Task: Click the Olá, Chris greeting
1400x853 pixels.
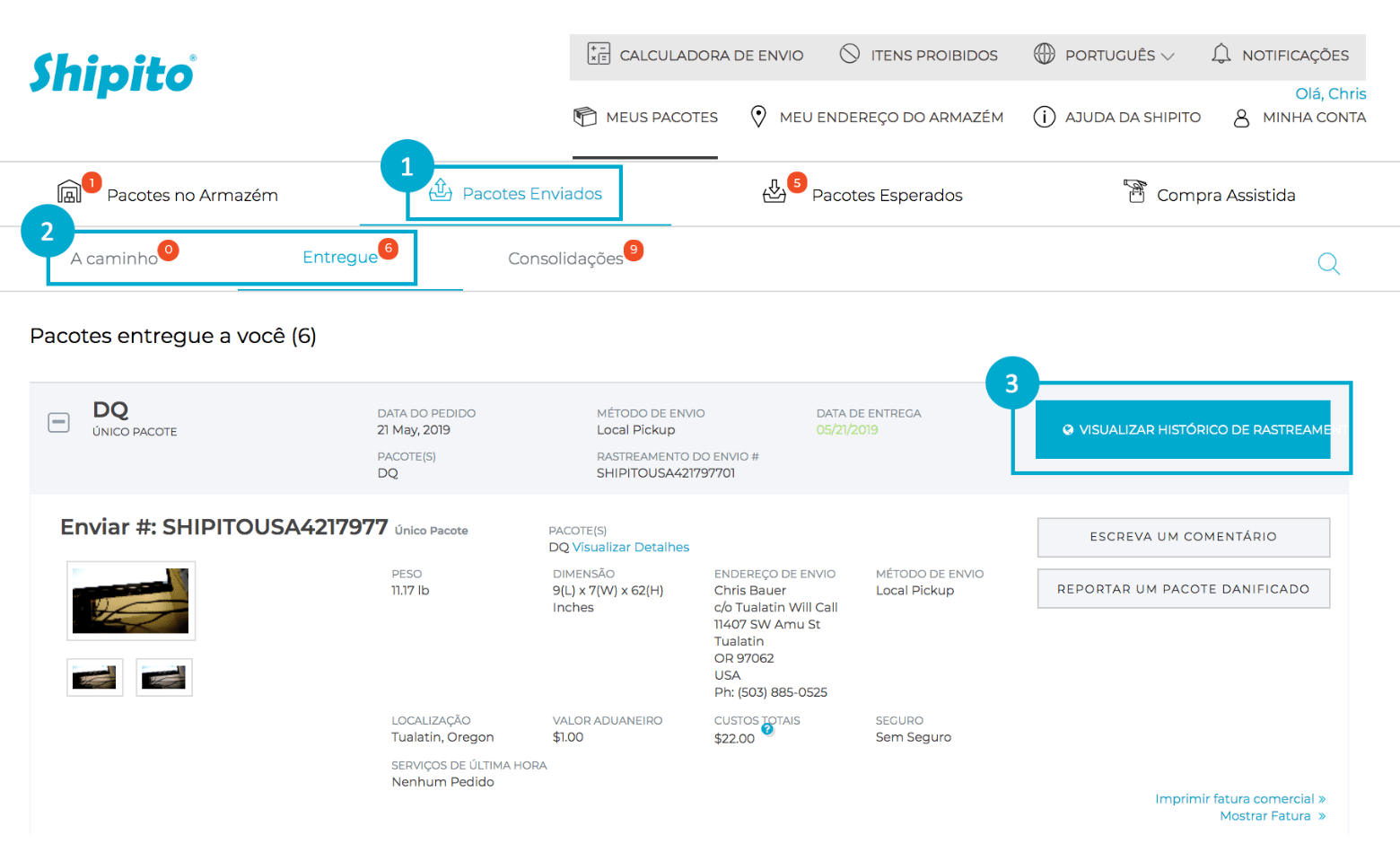Action: 1330,93
